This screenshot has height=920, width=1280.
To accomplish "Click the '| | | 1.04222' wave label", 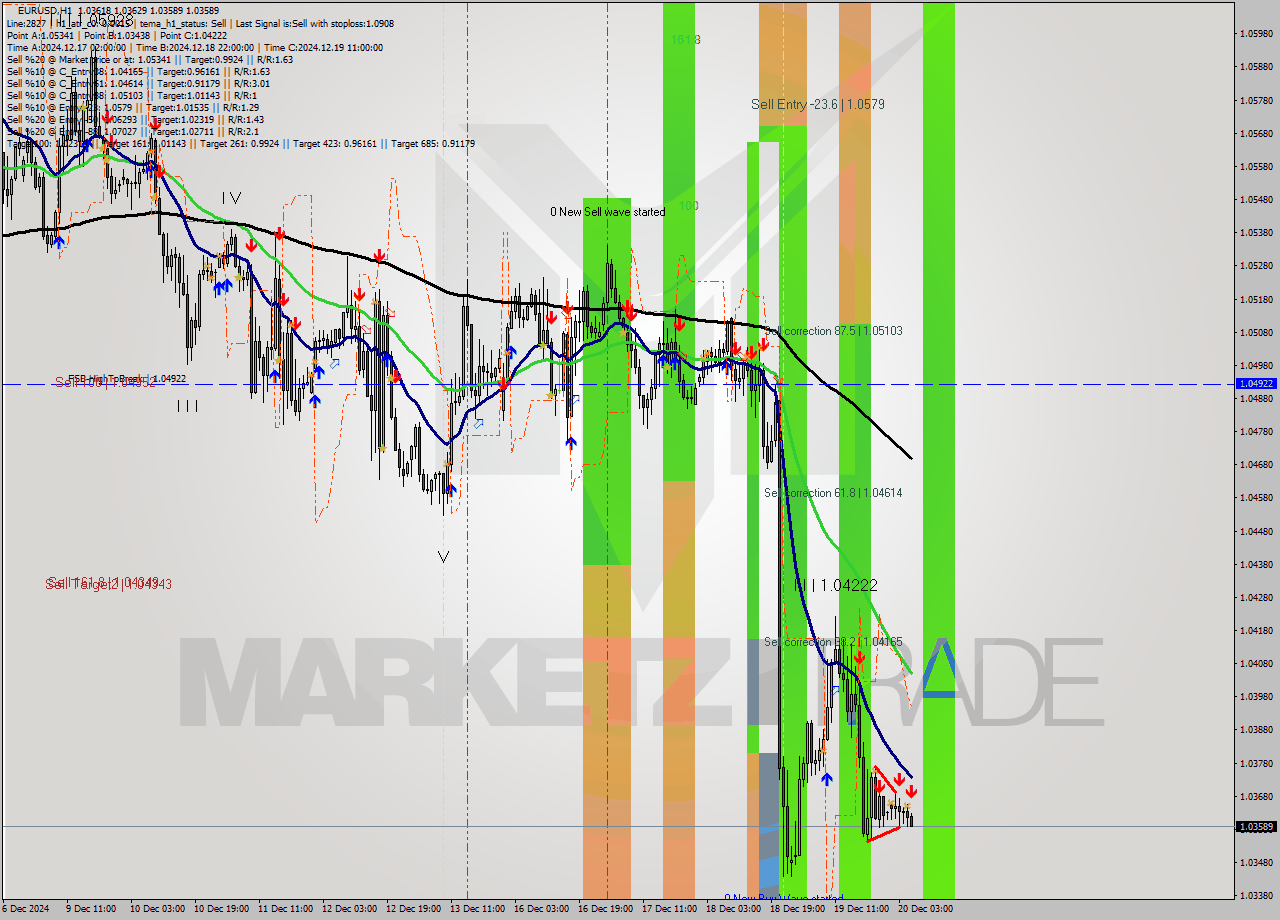I will (x=836, y=585).
